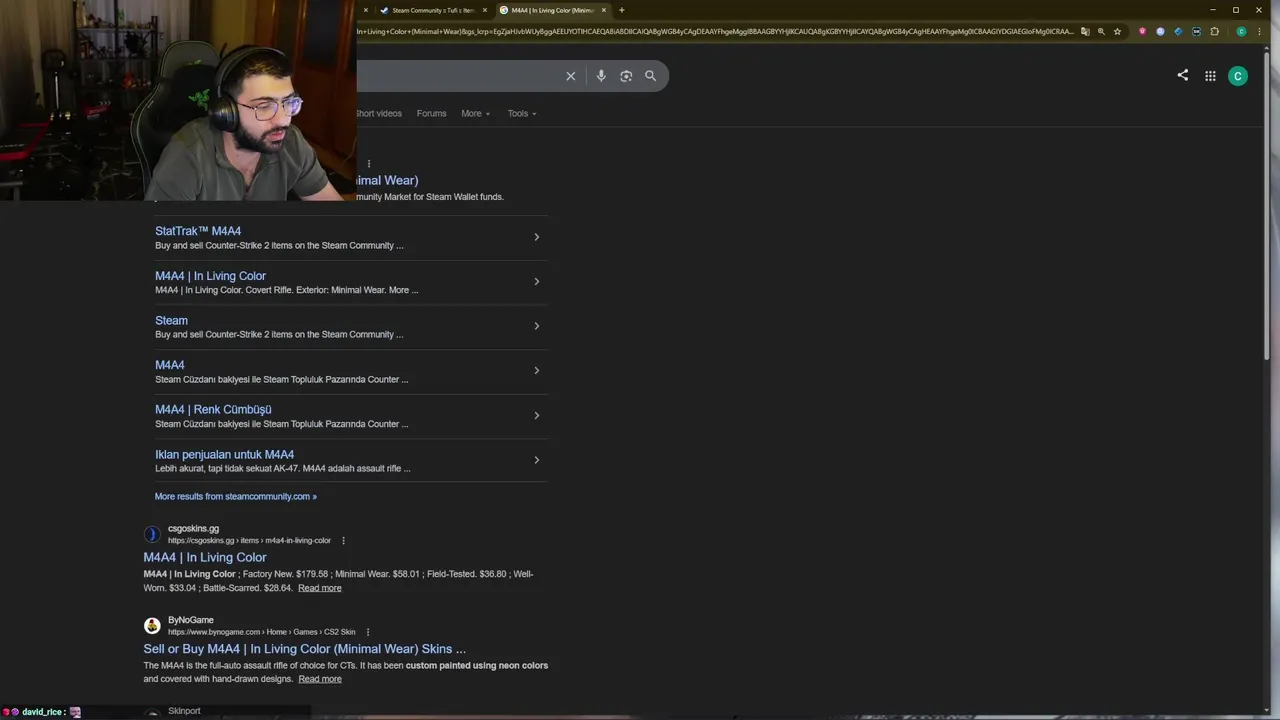
Task: Click the magnifier search button
Action: point(650,76)
